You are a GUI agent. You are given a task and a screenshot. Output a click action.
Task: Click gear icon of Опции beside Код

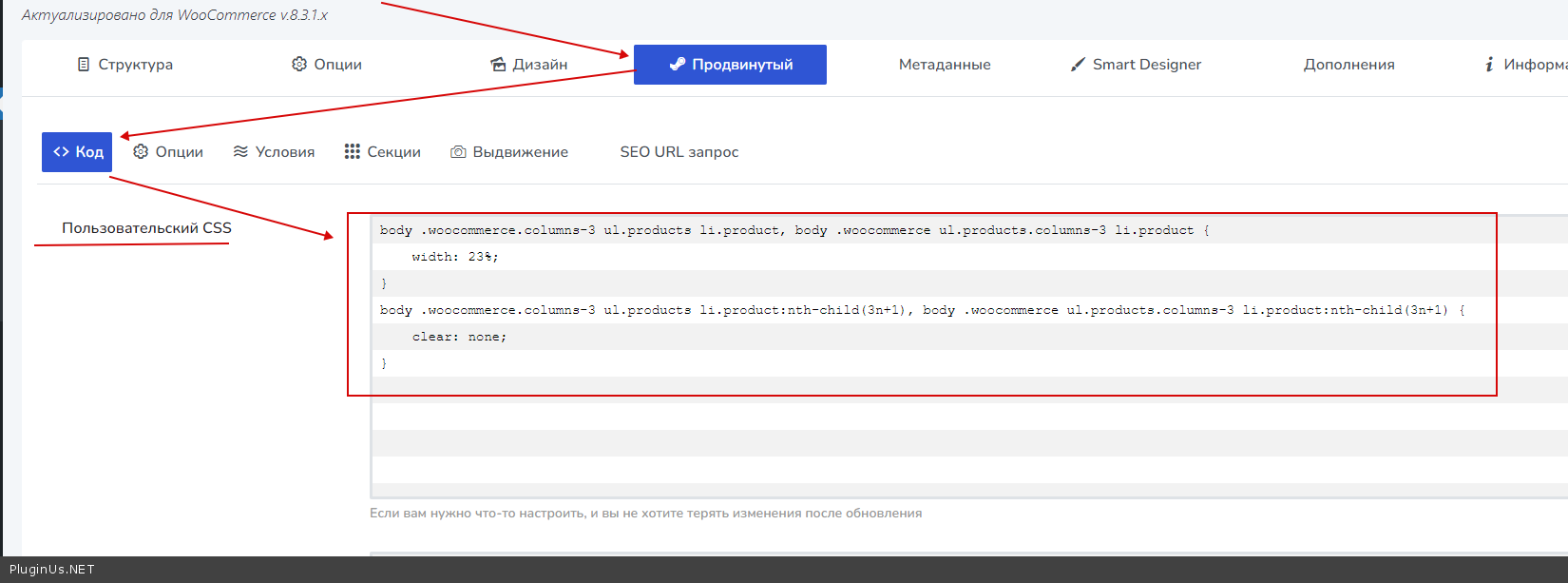click(x=141, y=152)
